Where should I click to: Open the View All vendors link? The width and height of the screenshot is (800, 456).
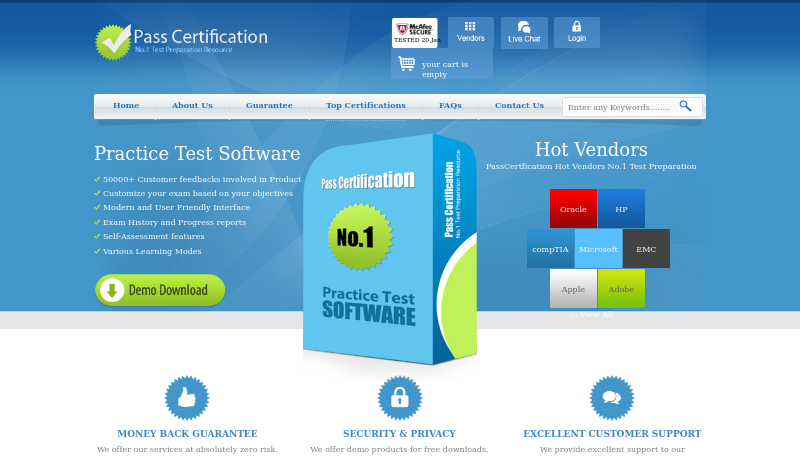(x=591, y=314)
